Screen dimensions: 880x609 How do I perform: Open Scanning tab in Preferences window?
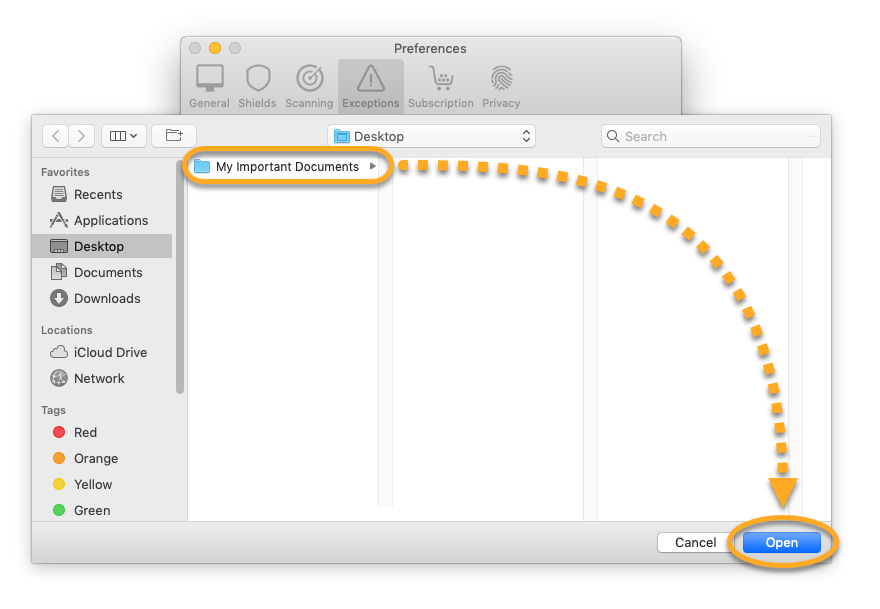tap(309, 86)
